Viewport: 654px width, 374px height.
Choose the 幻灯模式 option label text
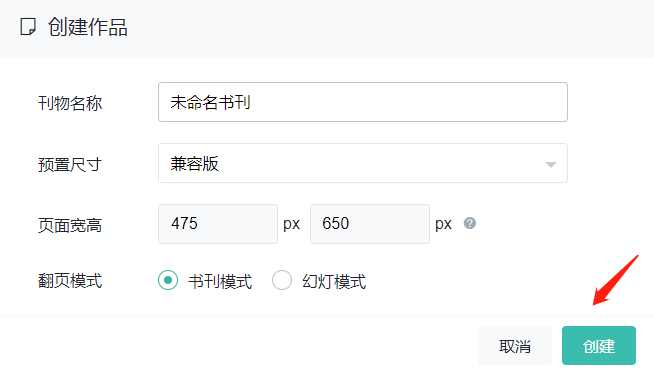coord(334,281)
